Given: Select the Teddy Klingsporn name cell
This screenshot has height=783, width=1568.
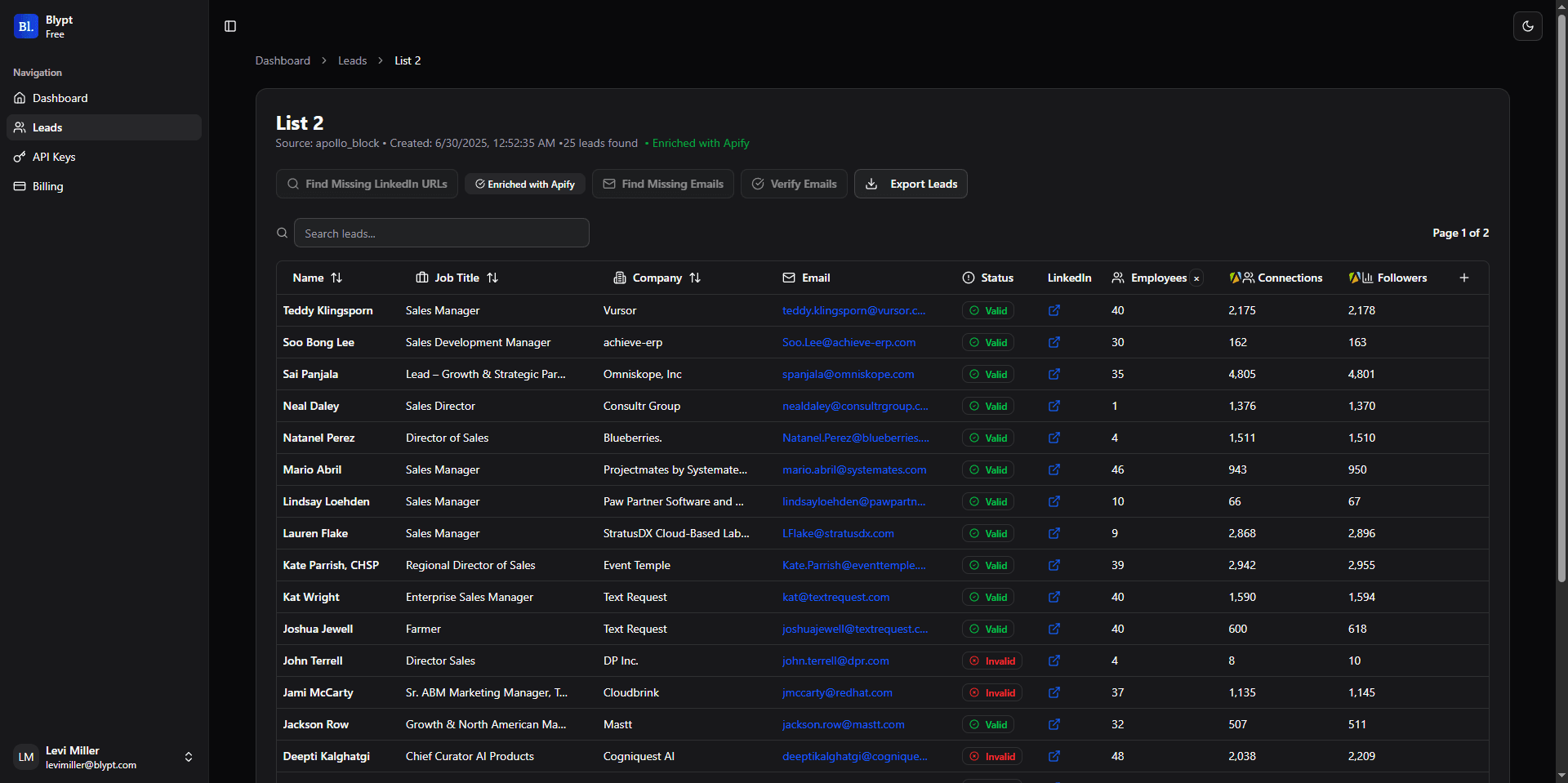Looking at the screenshot, I should (327, 310).
